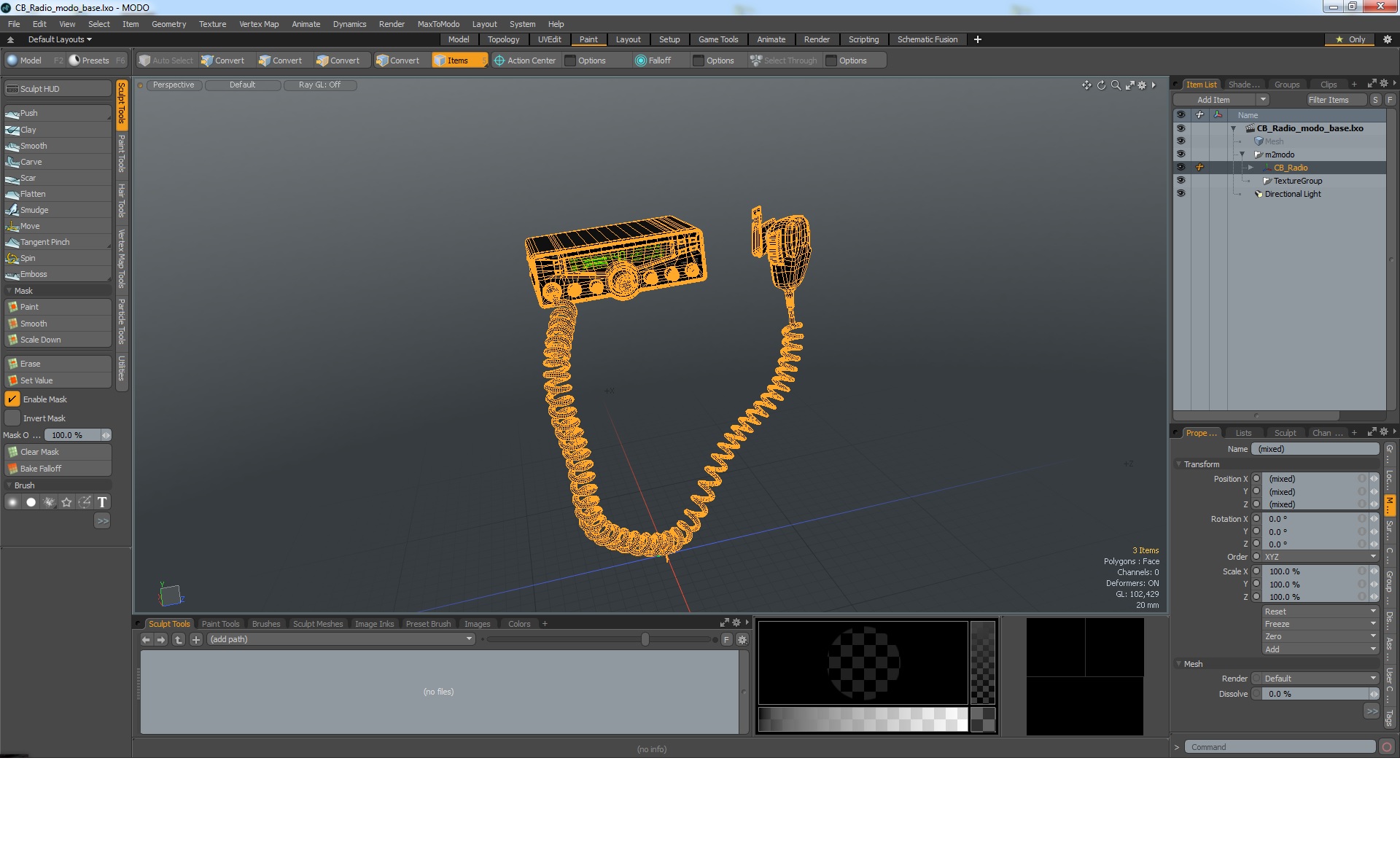Hide the Directional Light item
Screen dimensions: 1400x844
coord(1181,194)
